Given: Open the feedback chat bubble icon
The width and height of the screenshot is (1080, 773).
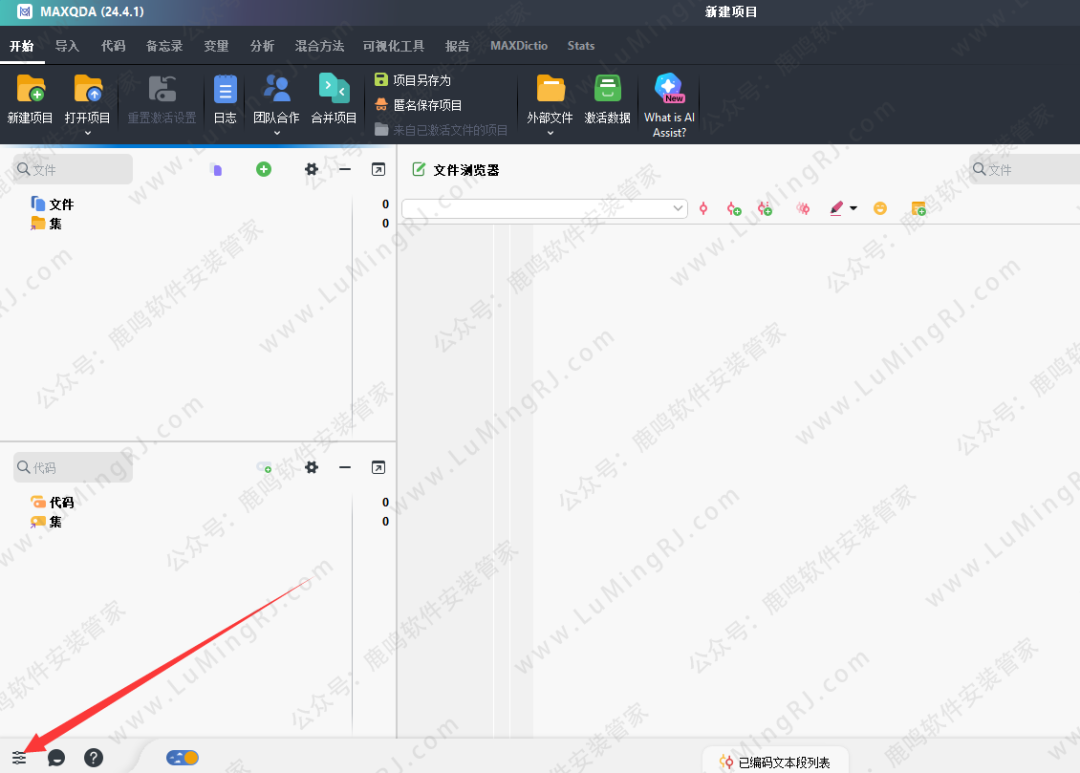Looking at the screenshot, I should click(x=57, y=758).
